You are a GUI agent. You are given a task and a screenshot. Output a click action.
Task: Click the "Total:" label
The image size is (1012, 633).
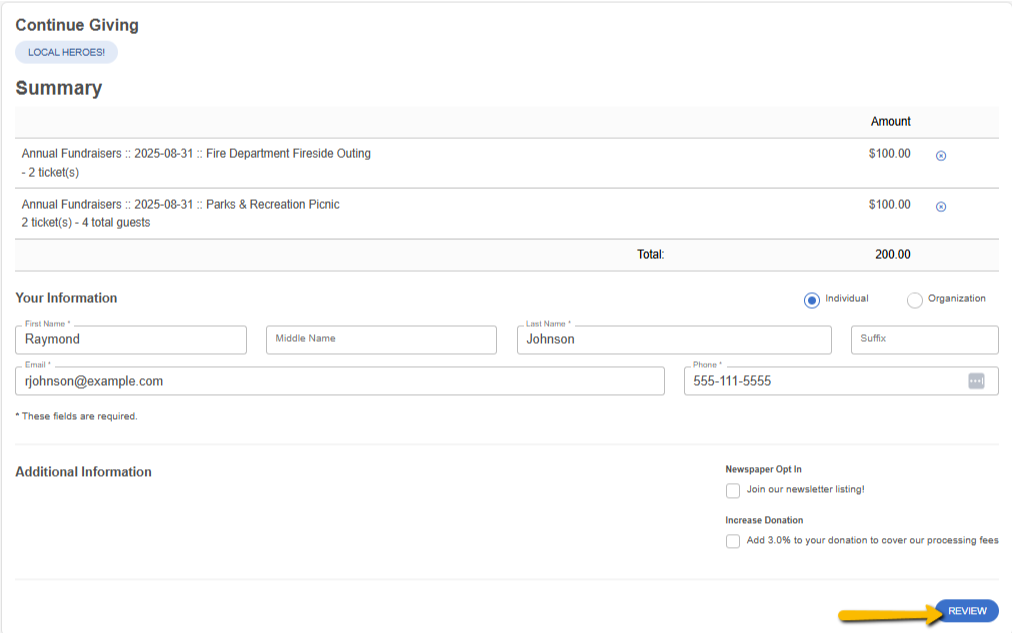(x=651, y=254)
